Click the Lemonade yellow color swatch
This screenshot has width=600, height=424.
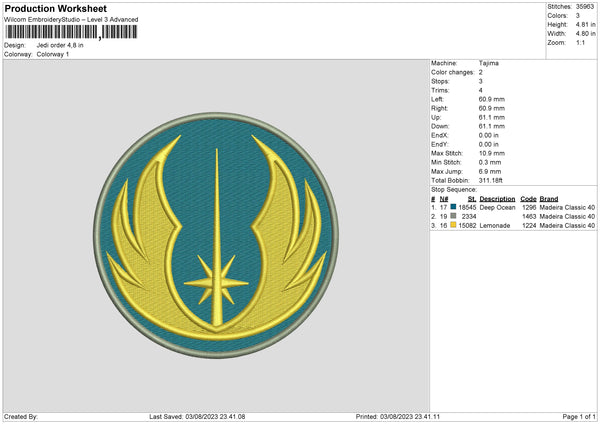click(453, 225)
